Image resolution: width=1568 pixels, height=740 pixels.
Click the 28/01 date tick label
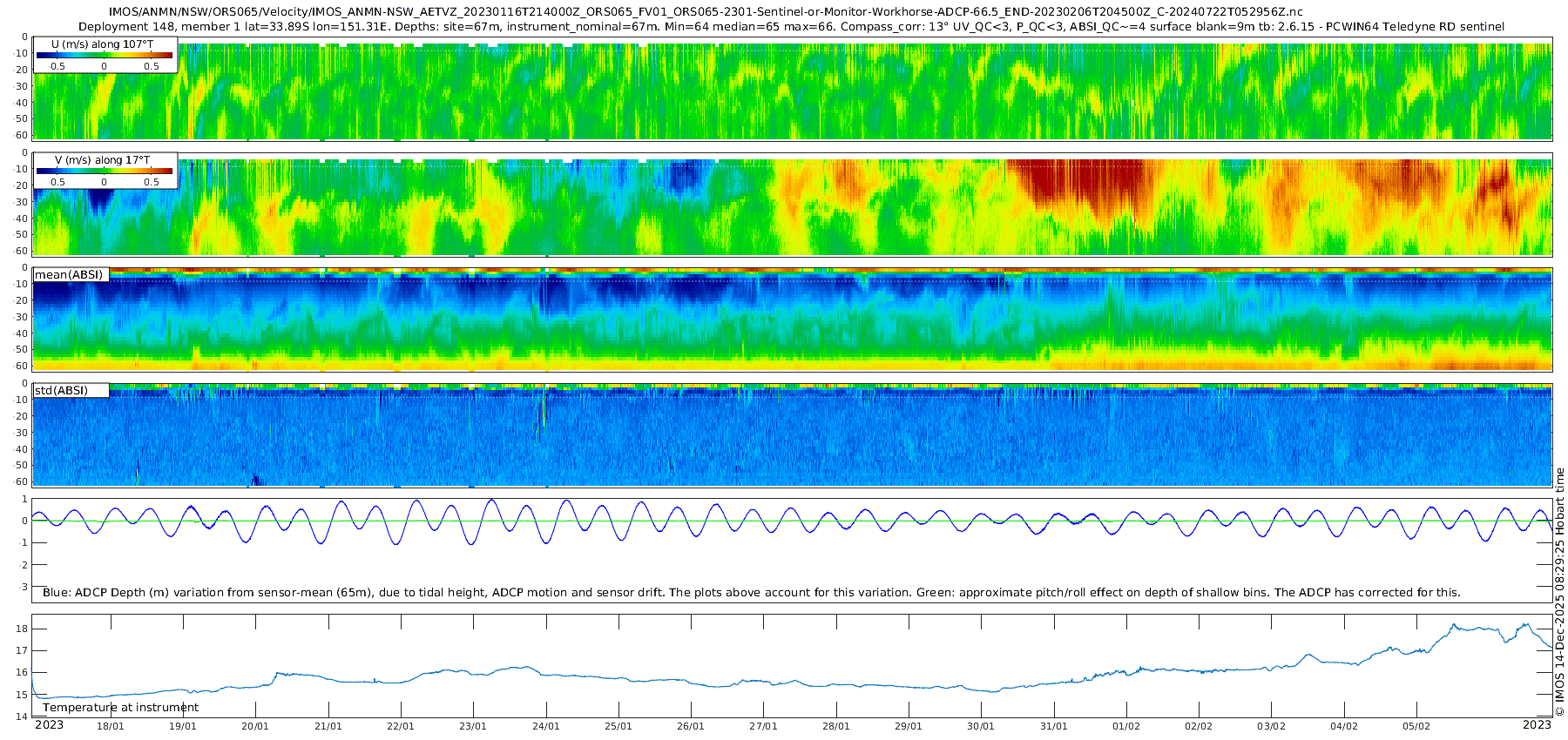tap(835, 726)
